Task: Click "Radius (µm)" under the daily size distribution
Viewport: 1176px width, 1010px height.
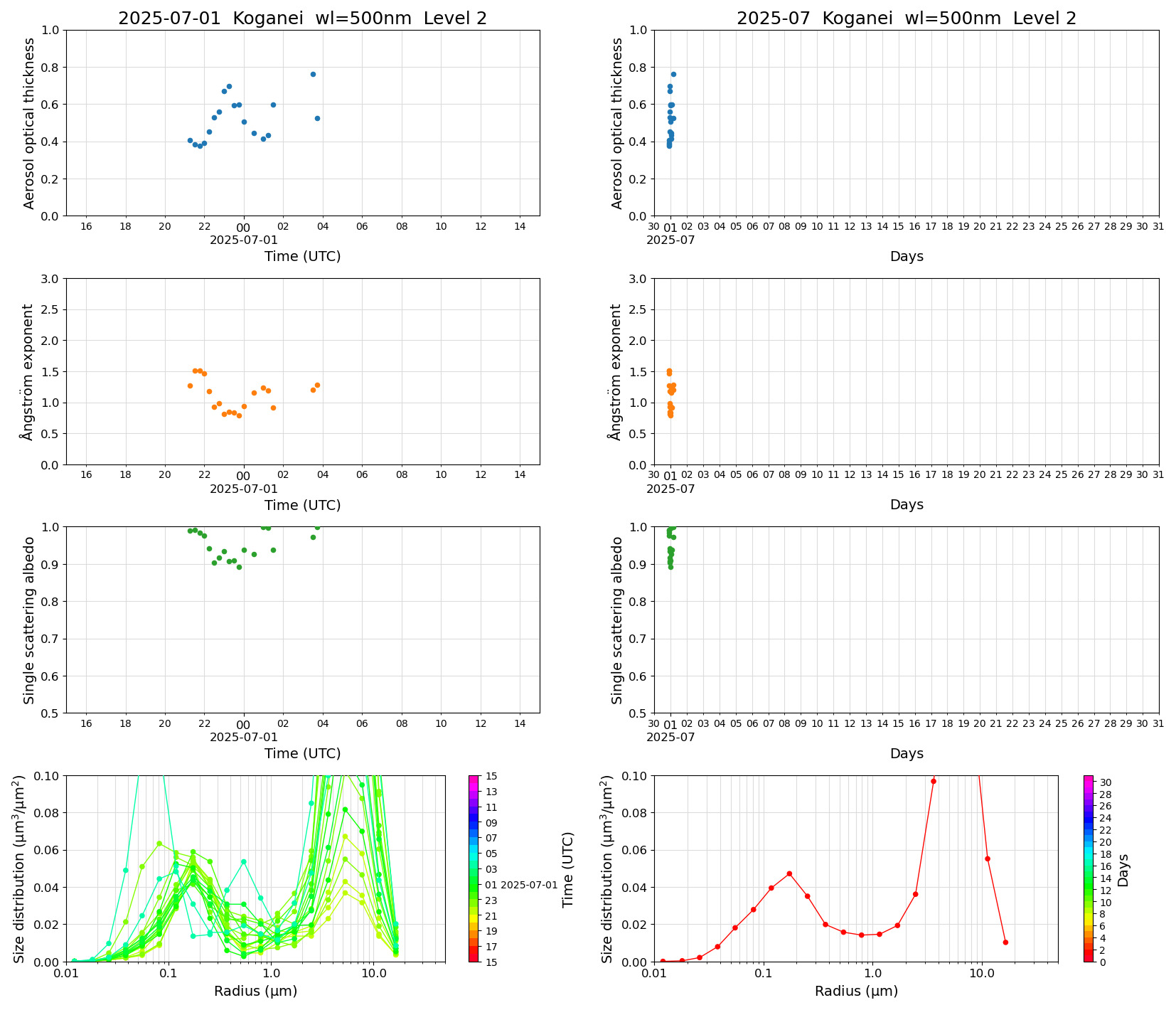Action: [255, 991]
